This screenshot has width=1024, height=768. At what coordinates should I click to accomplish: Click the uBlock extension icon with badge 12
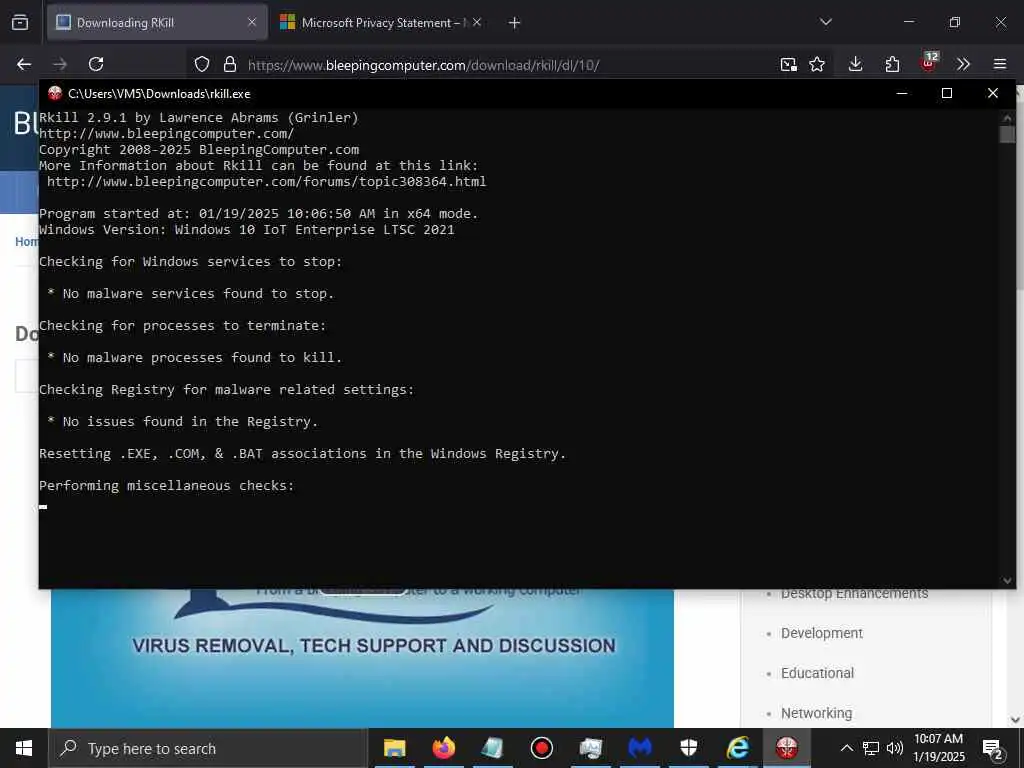click(x=929, y=63)
